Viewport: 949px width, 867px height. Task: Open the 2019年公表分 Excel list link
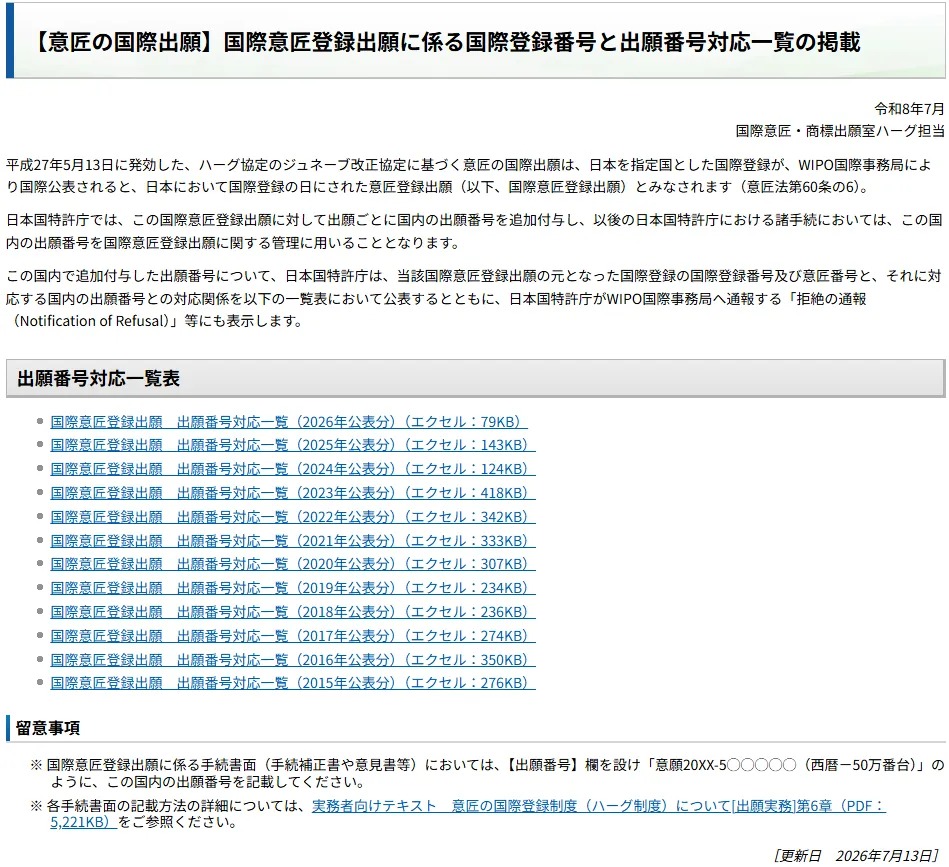point(293,588)
